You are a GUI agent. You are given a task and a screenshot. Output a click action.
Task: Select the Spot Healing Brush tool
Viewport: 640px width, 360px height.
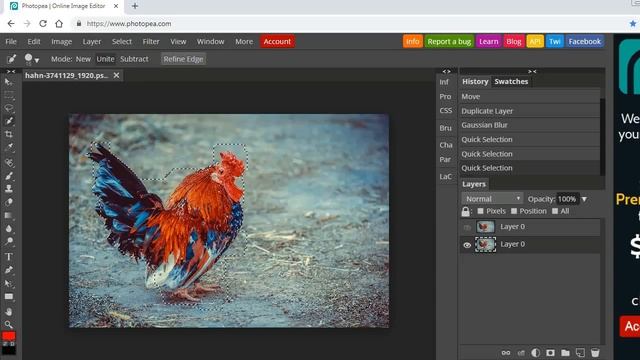[x=9, y=162]
